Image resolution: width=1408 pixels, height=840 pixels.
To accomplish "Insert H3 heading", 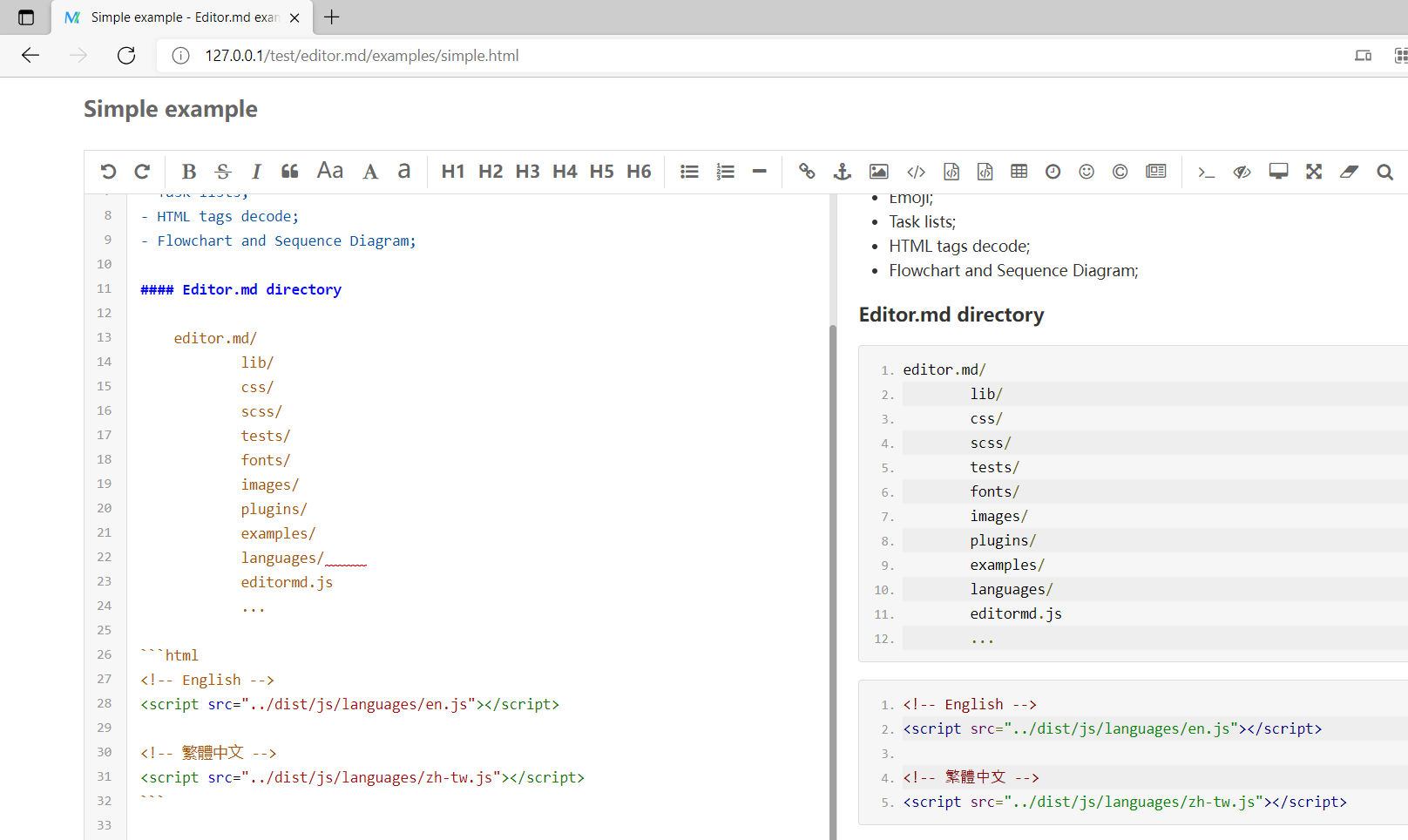I will 528,172.
